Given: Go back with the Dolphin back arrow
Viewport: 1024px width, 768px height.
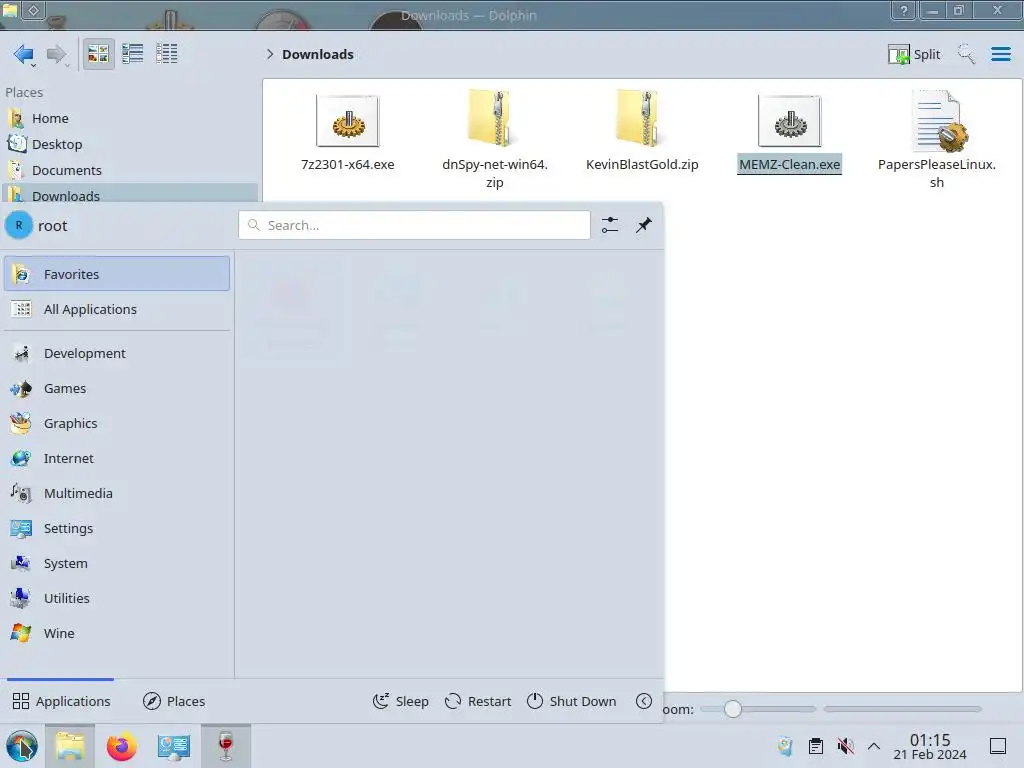Looking at the screenshot, I should [24, 54].
